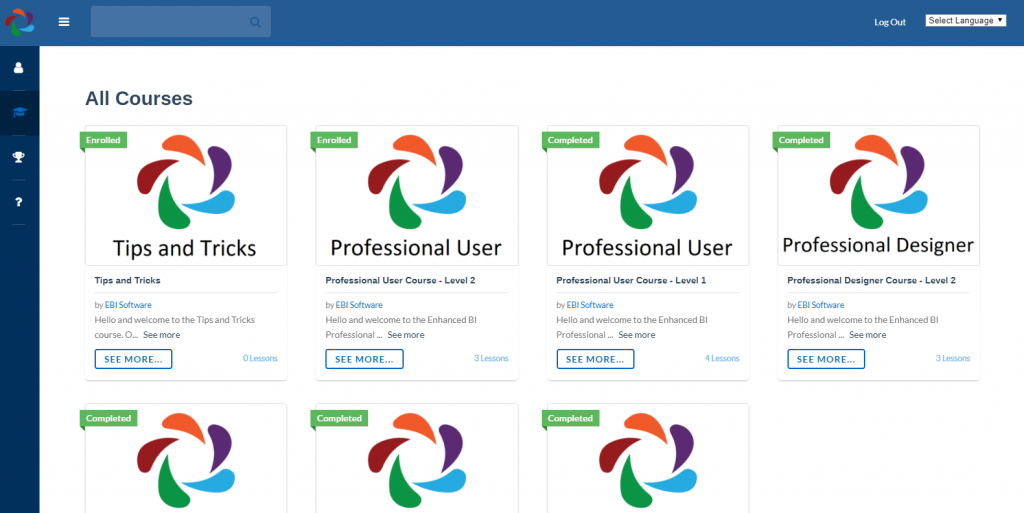Toggle the hamburger menu icon
1024x513 pixels.
point(64,22)
